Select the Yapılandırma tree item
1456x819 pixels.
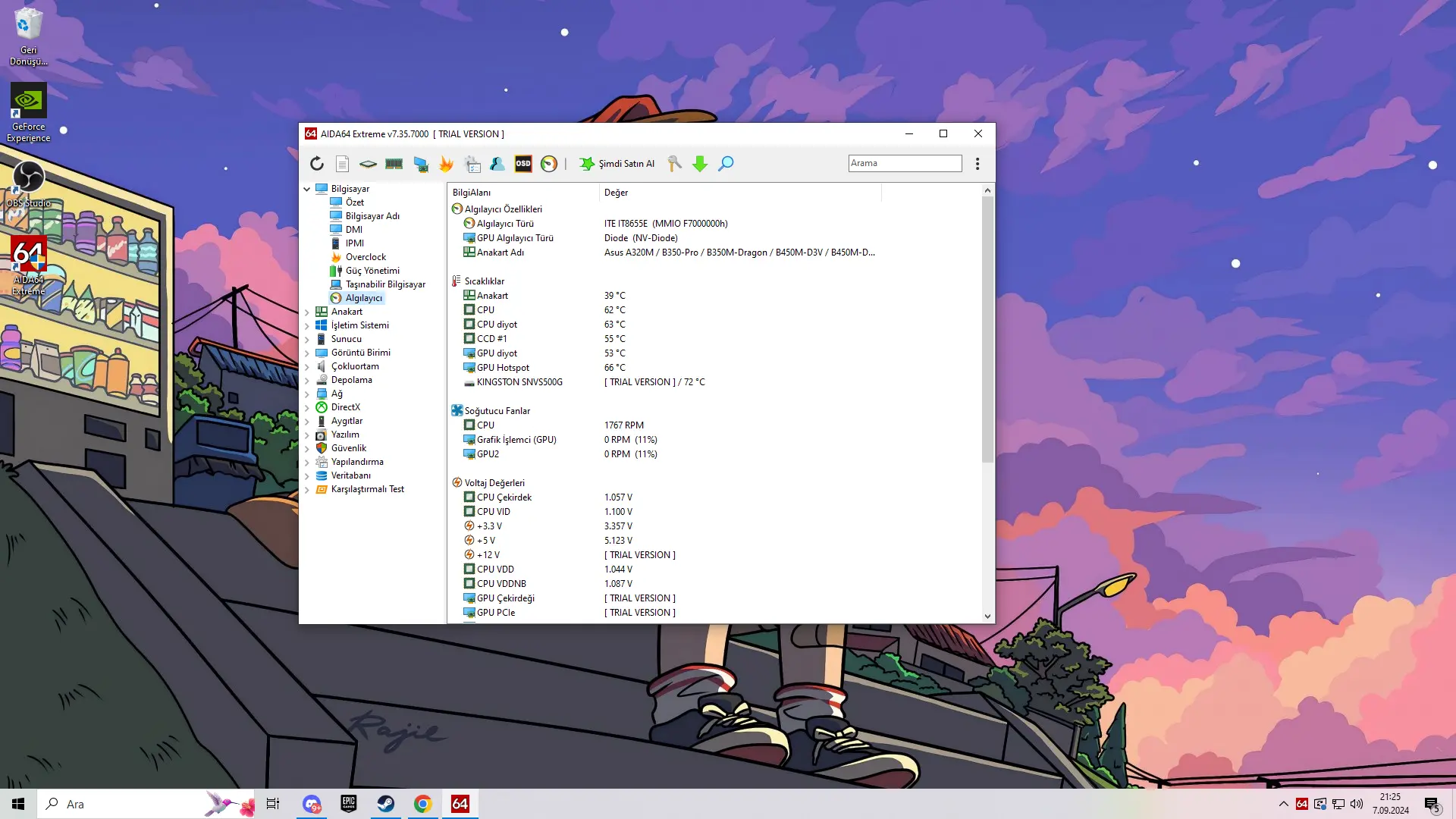(x=357, y=462)
